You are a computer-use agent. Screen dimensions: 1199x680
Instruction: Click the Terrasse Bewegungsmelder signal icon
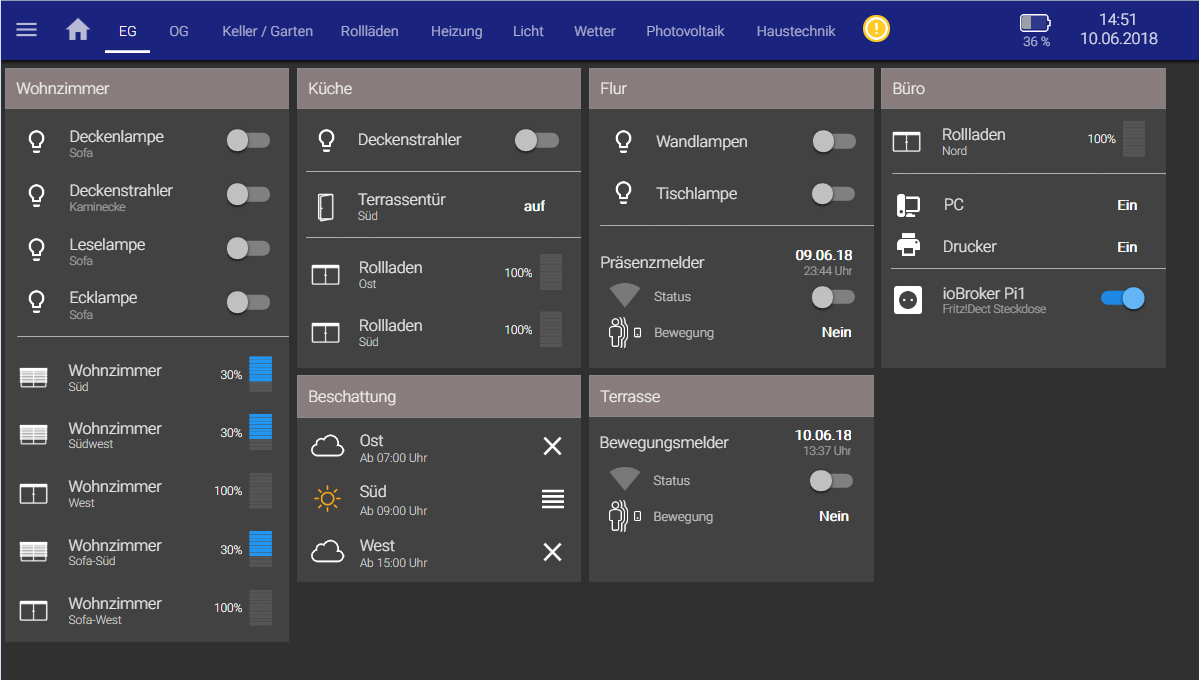pyautogui.click(x=625, y=480)
